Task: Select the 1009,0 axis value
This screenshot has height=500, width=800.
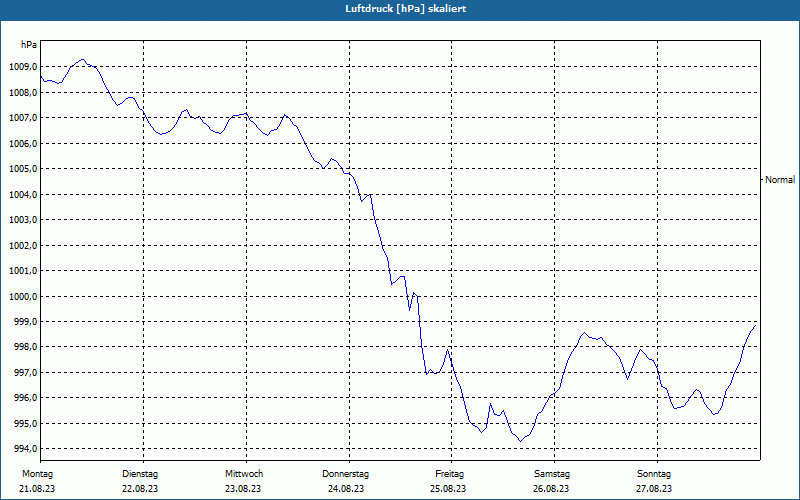Action: [22, 67]
